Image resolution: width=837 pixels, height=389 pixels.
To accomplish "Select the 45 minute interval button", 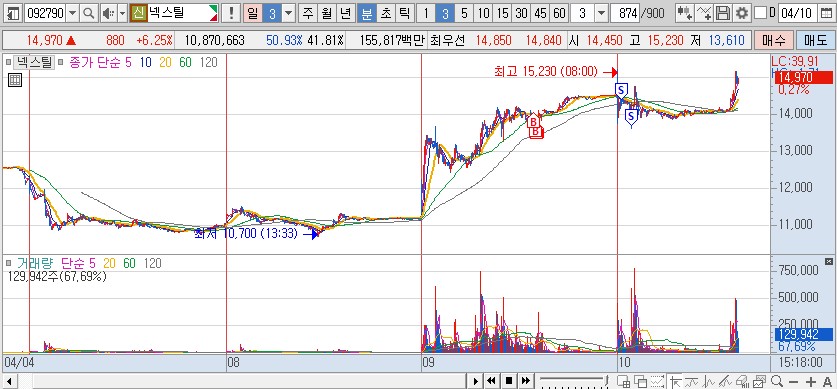I will [x=540, y=13].
